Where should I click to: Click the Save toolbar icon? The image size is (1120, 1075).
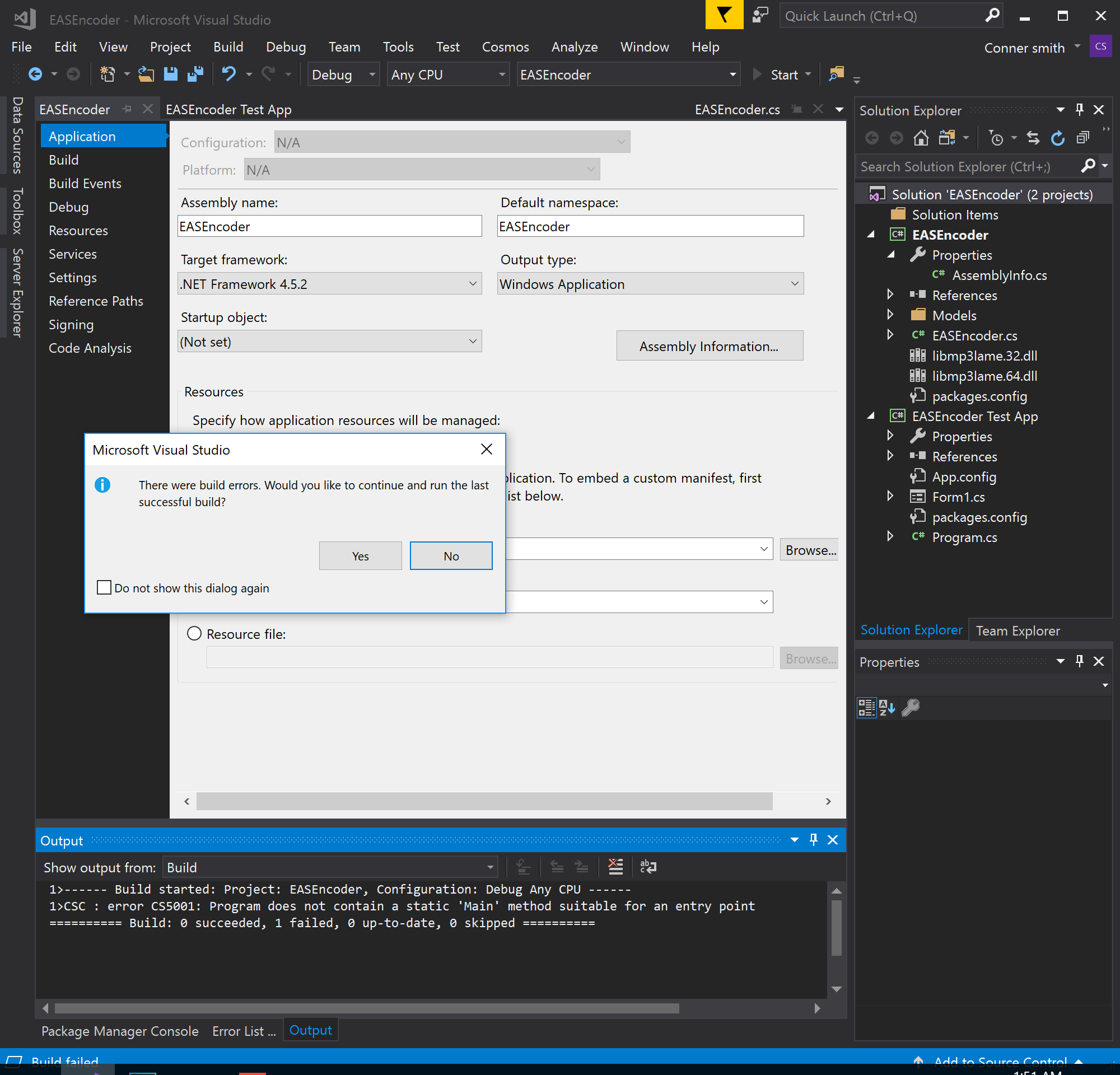170,74
